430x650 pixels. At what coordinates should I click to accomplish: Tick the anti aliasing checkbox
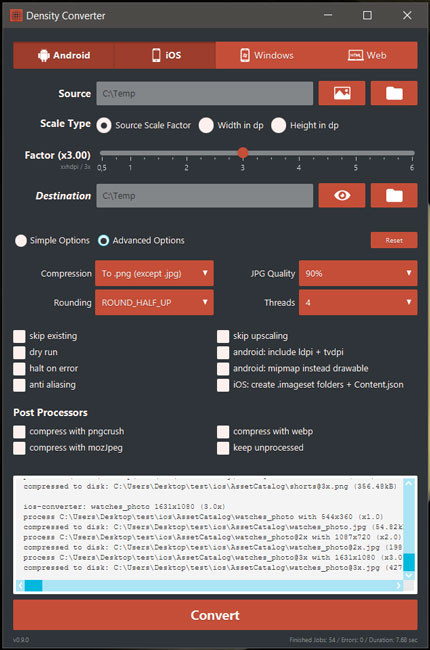(x=19, y=385)
